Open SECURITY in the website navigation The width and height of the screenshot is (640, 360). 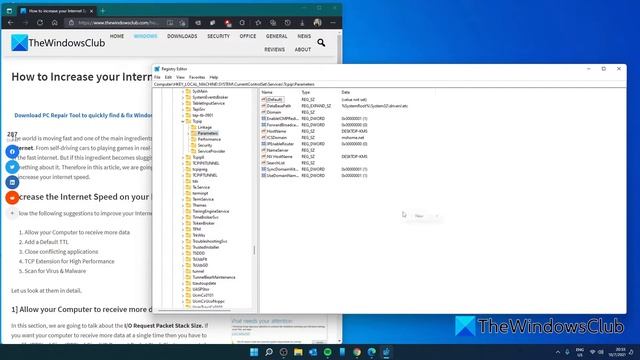[218, 36]
